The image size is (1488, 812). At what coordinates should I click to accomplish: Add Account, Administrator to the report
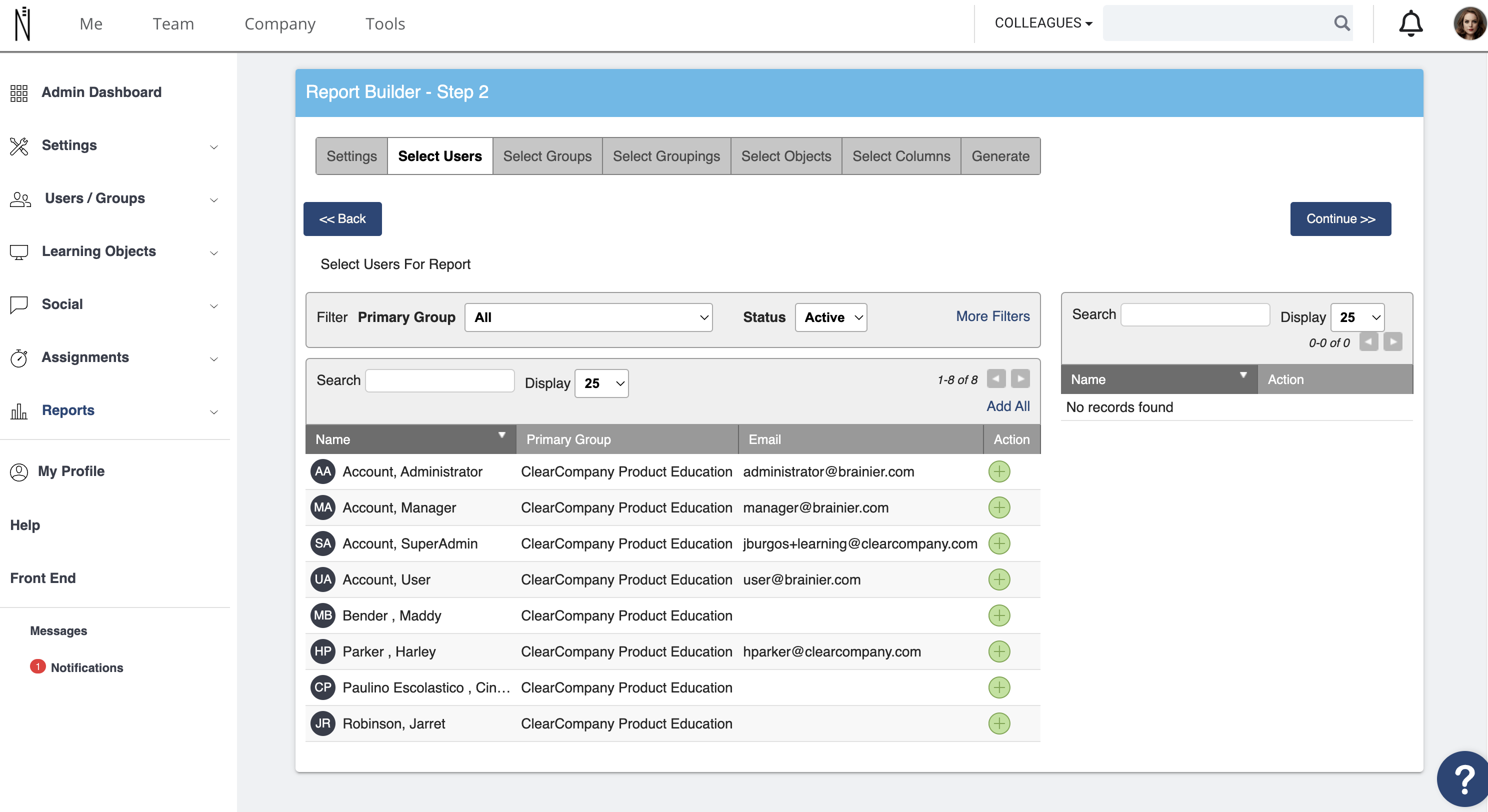(998, 472)
